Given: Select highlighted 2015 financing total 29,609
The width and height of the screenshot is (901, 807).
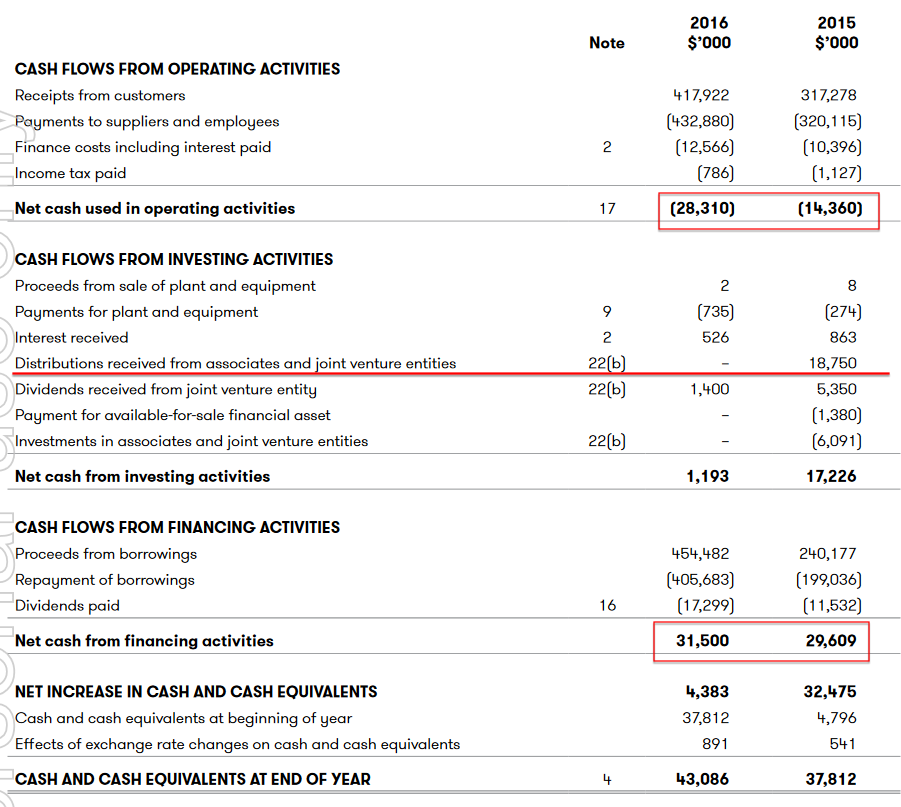Looking at the screenshot, I should (831, 641).
